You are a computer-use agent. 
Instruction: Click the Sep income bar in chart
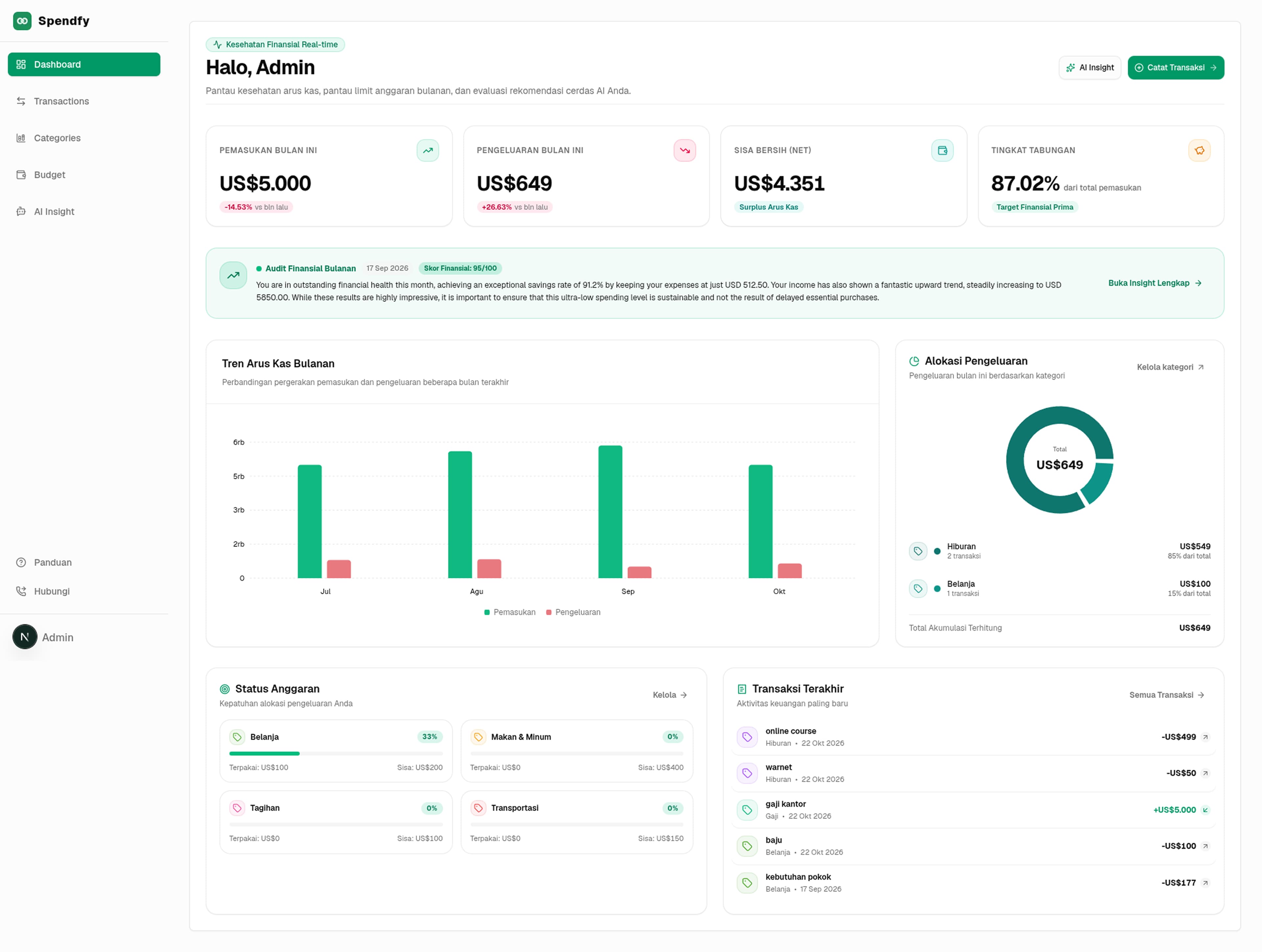[610, 512]
